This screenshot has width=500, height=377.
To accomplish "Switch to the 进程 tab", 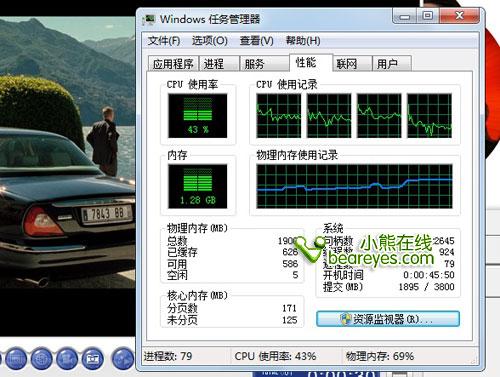I will [219, 63].
